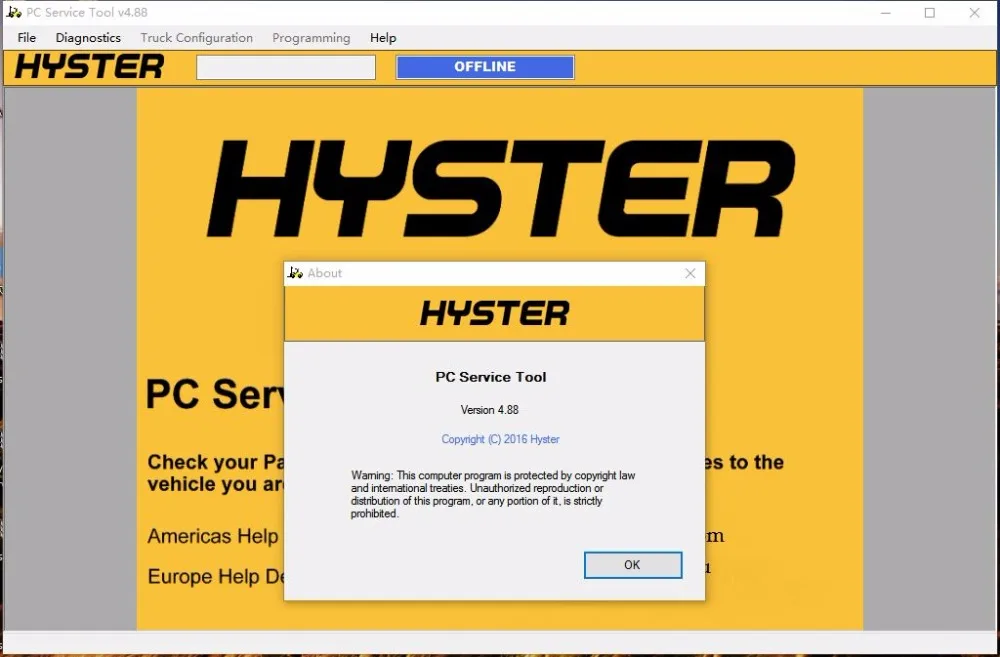Click the 'PC Serv' splash heading
The width and height of the screenshot is (1000, 657).
(x=215, y=394)
